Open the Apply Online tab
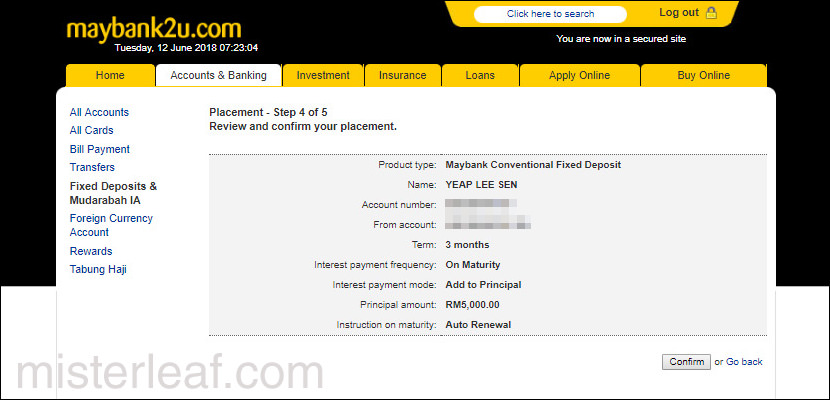Image resolution: width=830 pixels, height=400 pixels. (x=579, y=75)
